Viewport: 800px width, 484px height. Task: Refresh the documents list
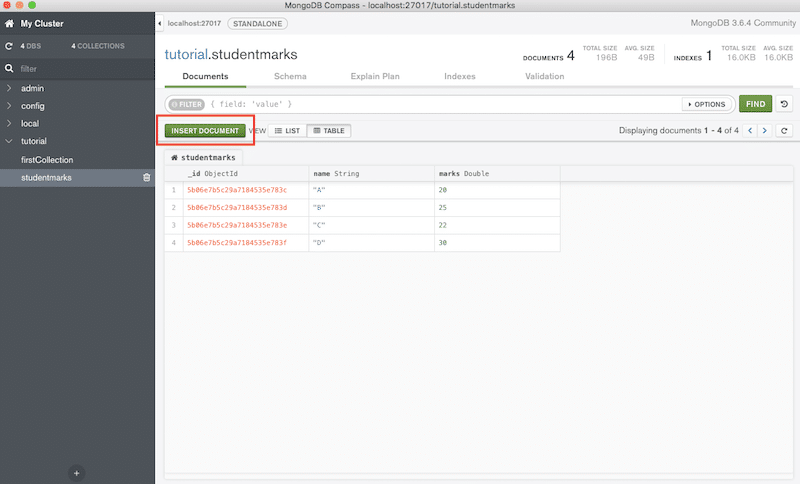pyautogui.click(x=784, y=131)
